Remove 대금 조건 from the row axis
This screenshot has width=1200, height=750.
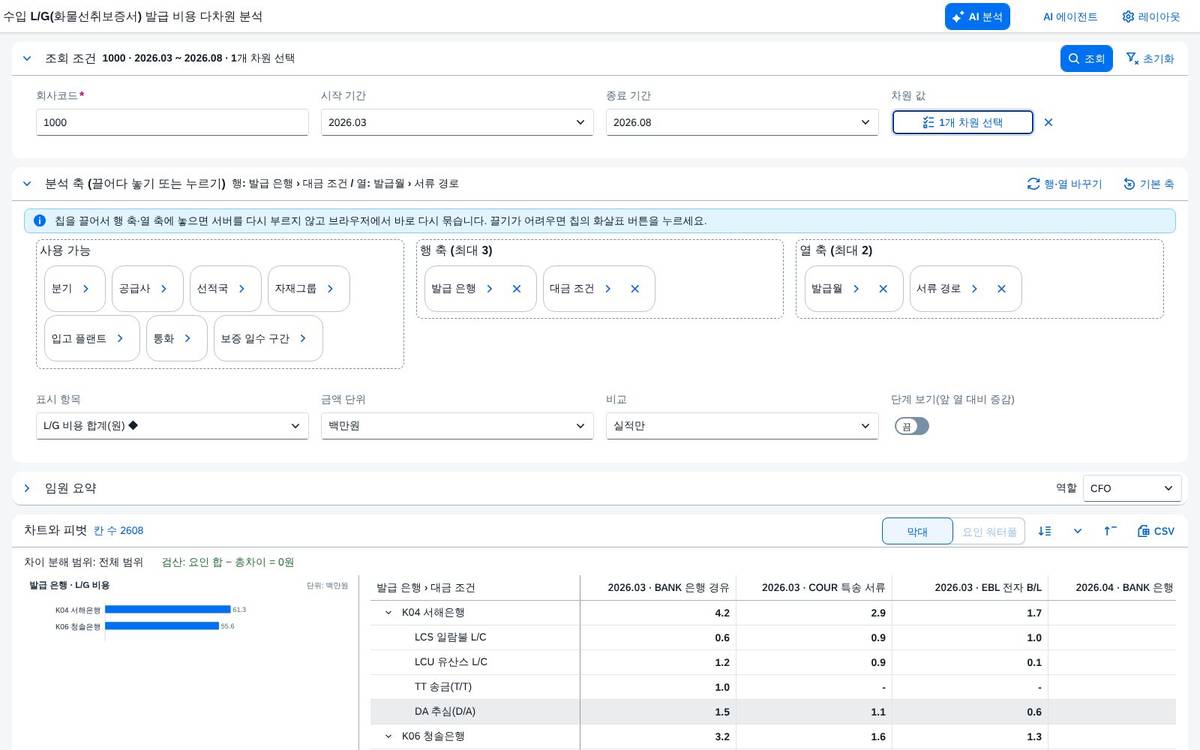(x=635, y=288)
